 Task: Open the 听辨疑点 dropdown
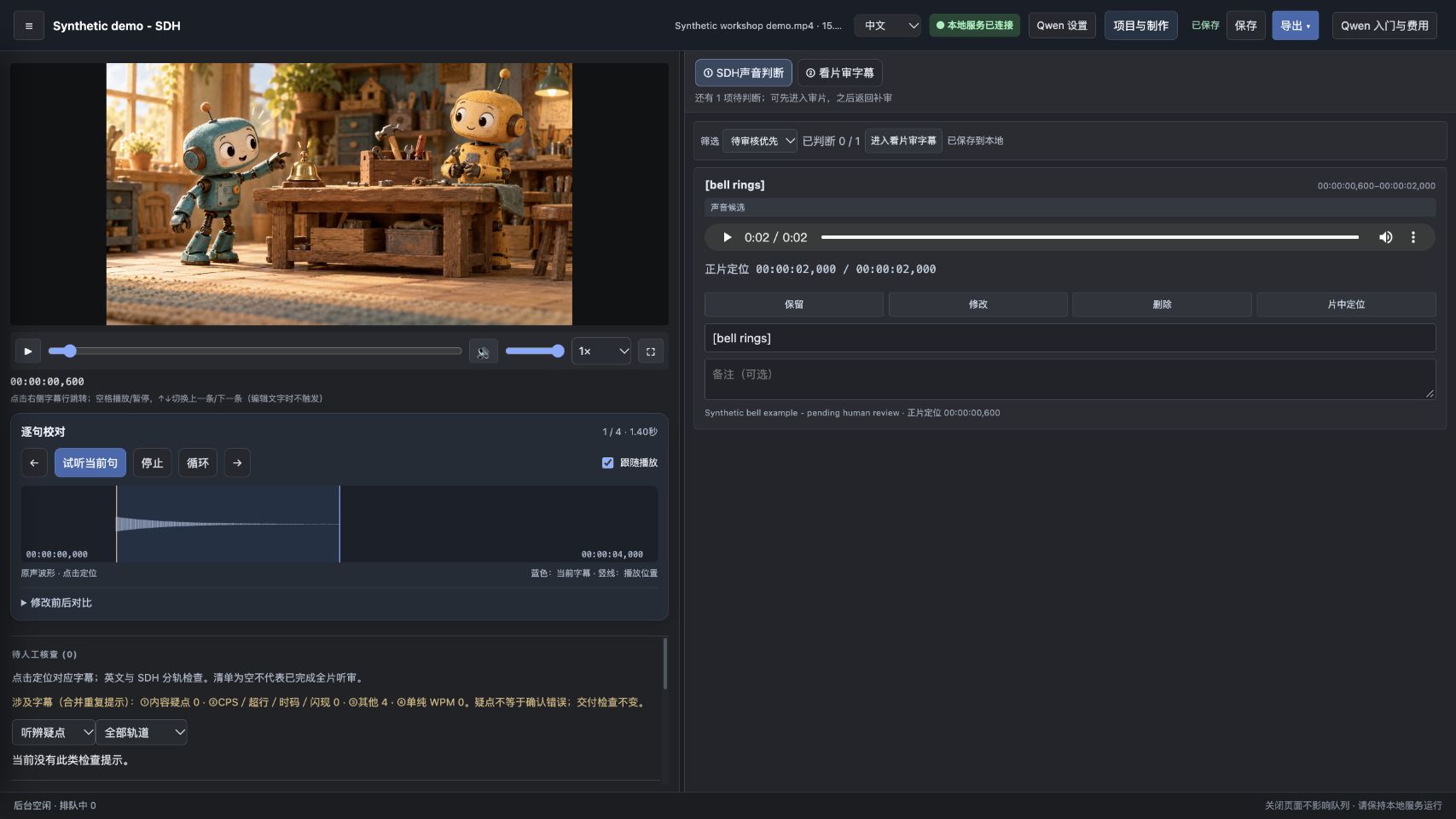click(54, 732)
